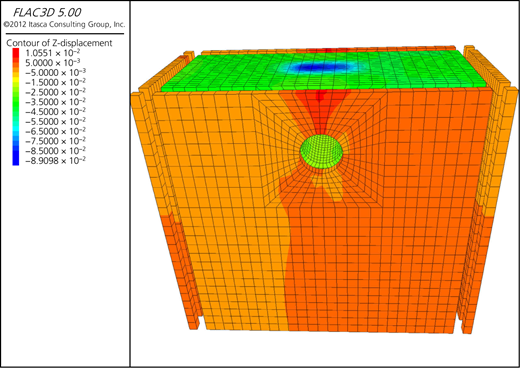Click the FLAC3D 5.00 title text
Image resolution: width=520 pixels, height=368 pixels.
point(47,12)
